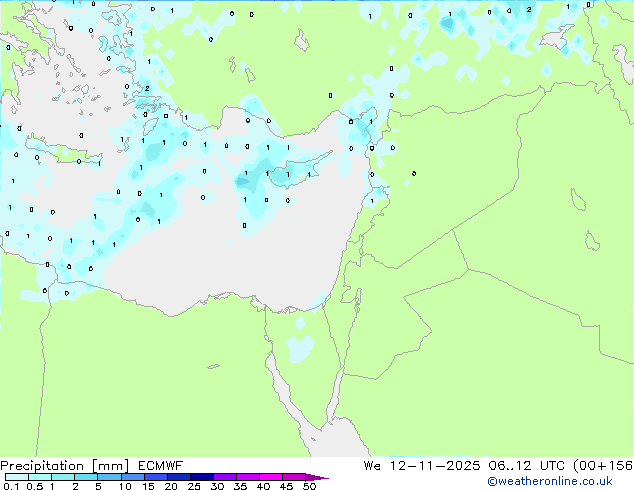Click the '45' legend scale label

click(x=286, y=486)
